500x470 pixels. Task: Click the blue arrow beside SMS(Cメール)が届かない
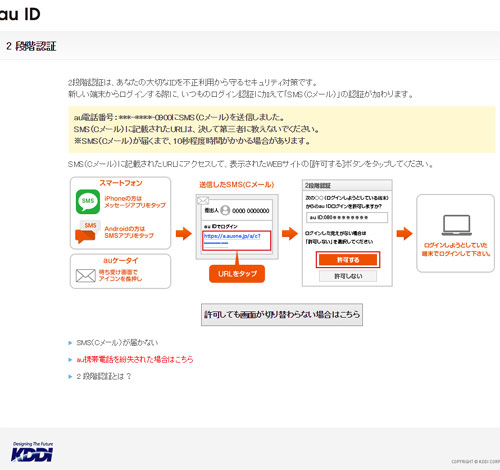pos(70,343)
